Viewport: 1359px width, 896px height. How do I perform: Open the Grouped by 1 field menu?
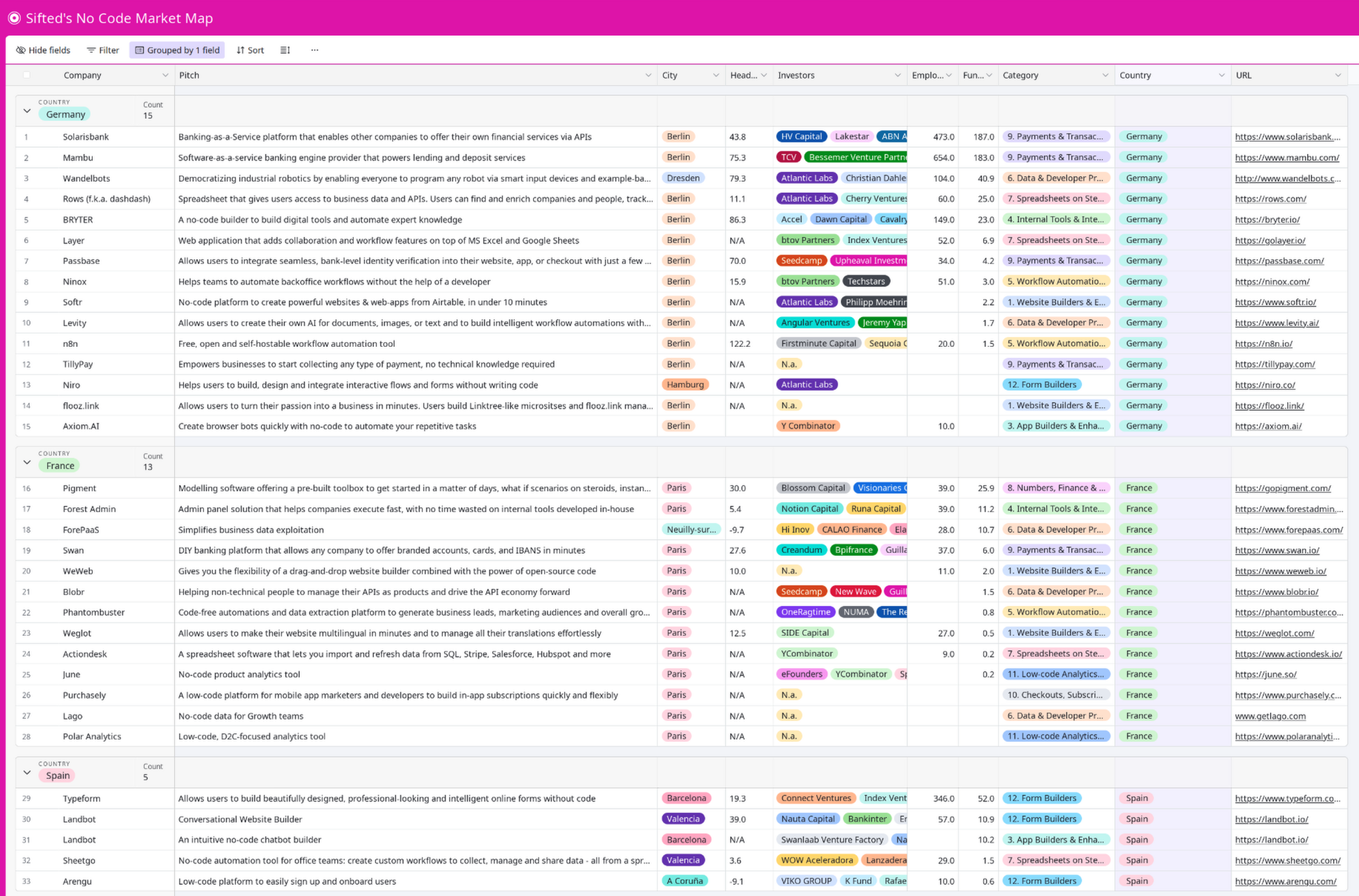coord(177,50)
